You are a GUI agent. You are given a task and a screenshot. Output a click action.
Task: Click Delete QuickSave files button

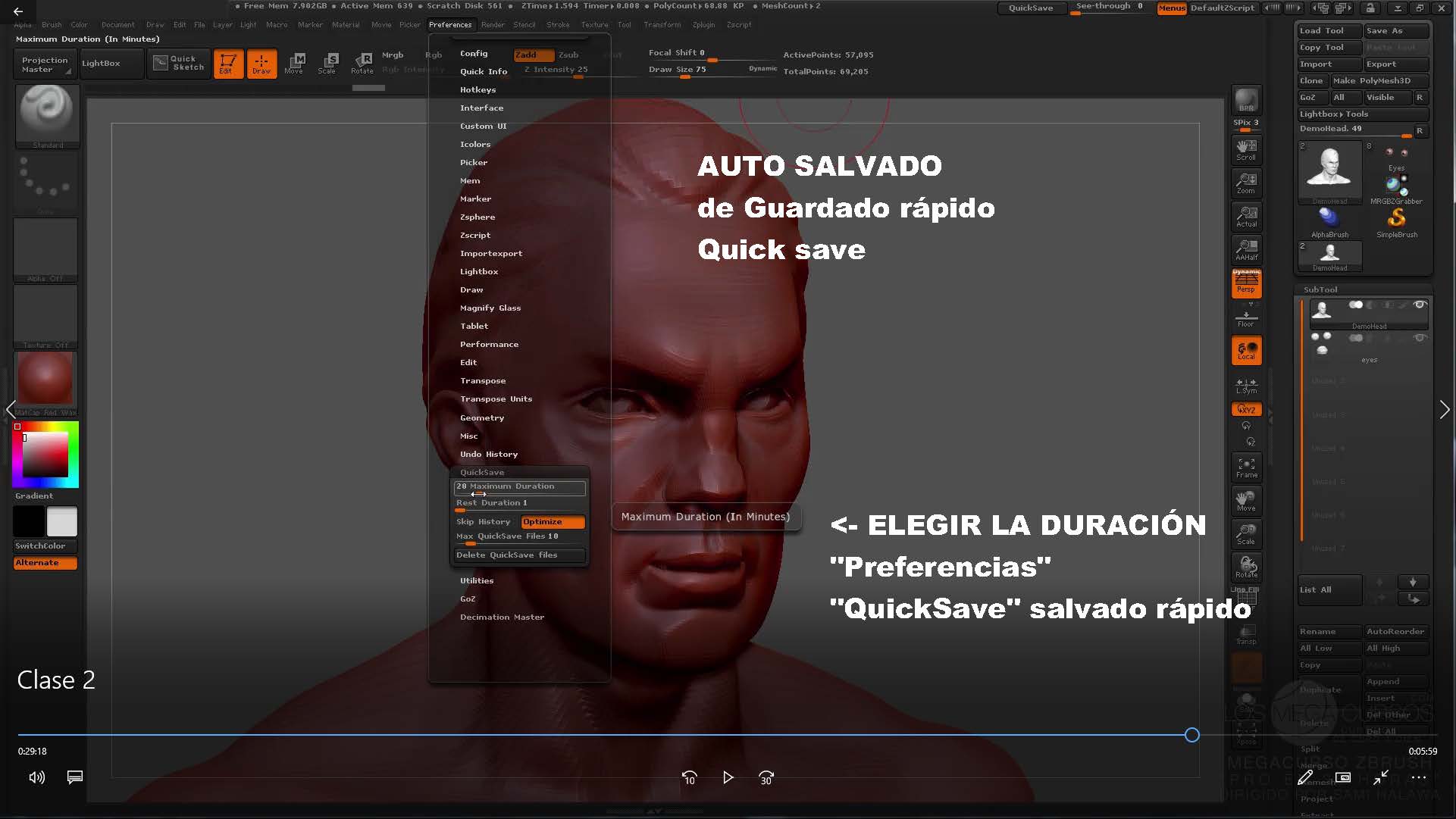point(519,555)
